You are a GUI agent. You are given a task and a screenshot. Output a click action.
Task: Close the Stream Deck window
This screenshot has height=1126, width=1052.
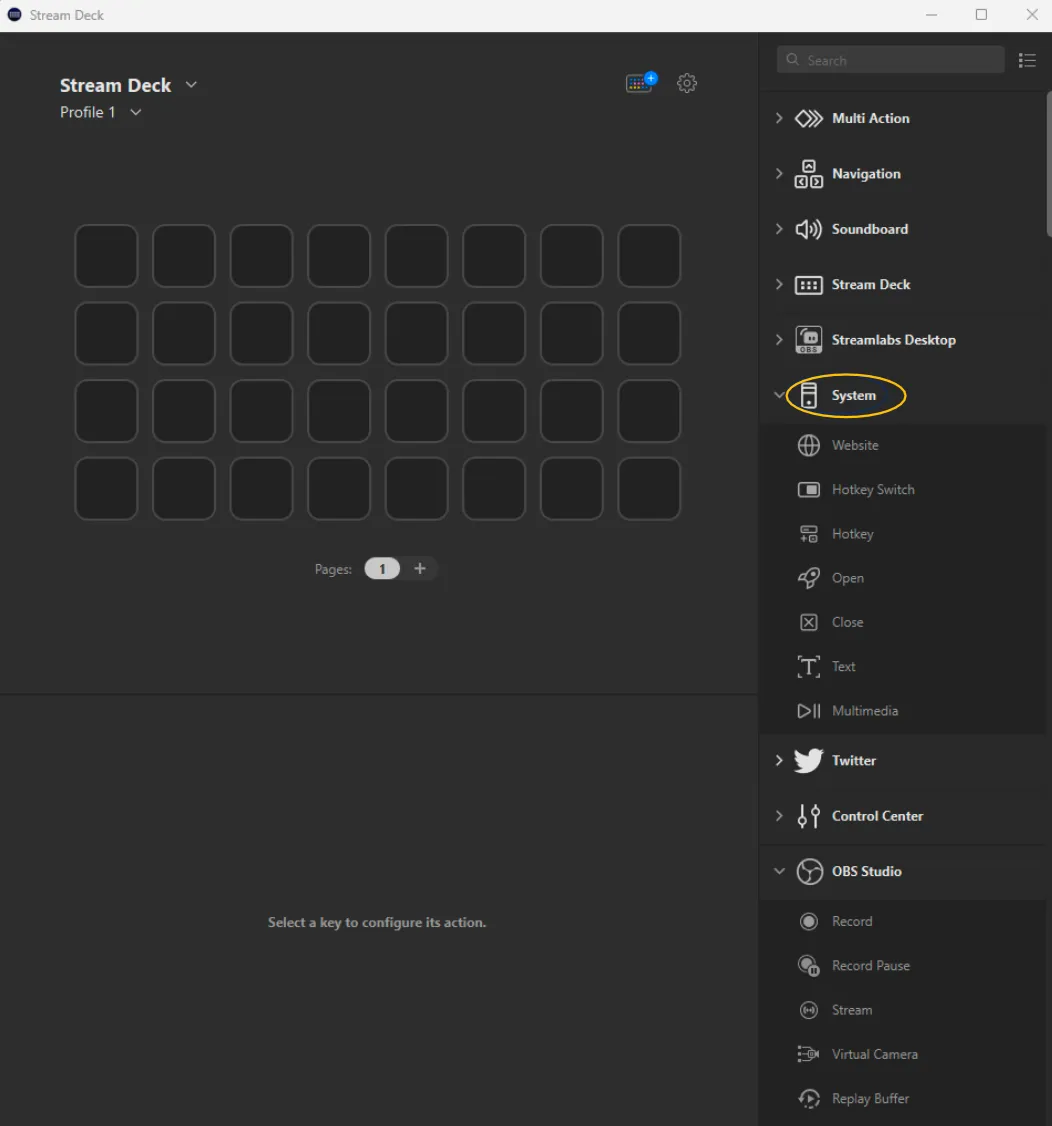click(1032, 15)
